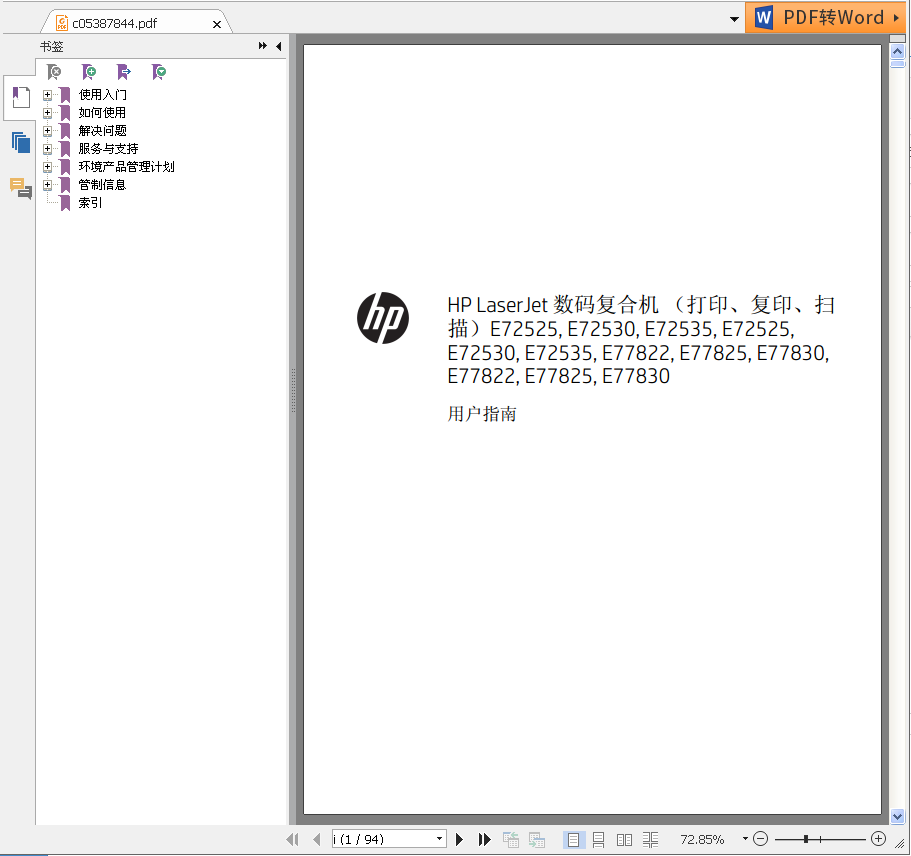Expand the 如何使用 bookmark
Screen dimensions: 911x856
coord(48,113)
